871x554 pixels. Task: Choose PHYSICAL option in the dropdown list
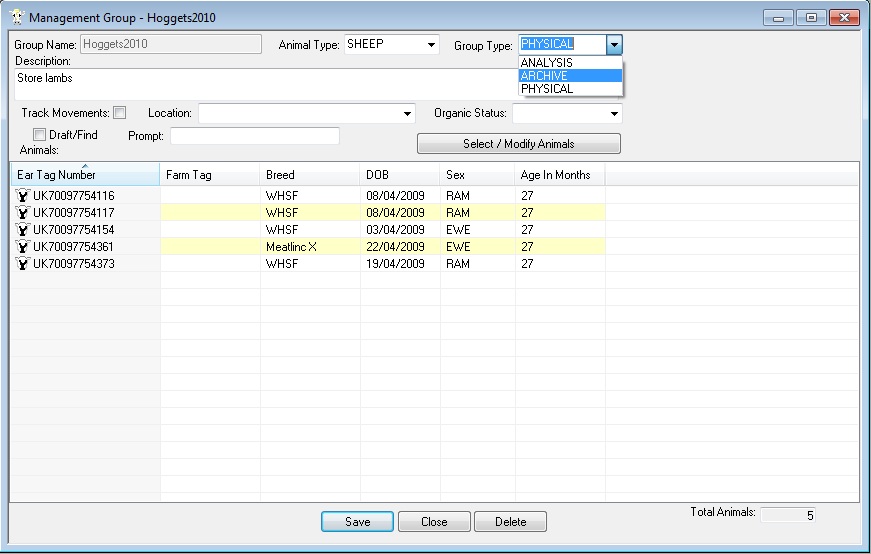(x=570, y=89)
